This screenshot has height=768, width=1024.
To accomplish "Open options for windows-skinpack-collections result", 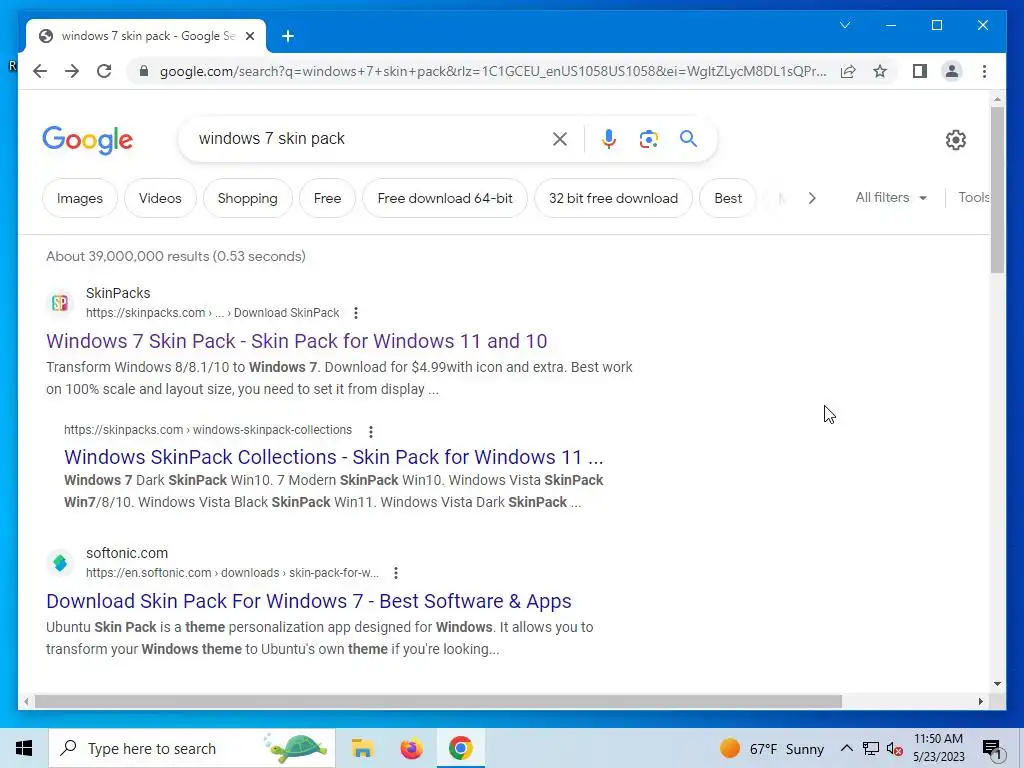I will click(x=370, y=432).
